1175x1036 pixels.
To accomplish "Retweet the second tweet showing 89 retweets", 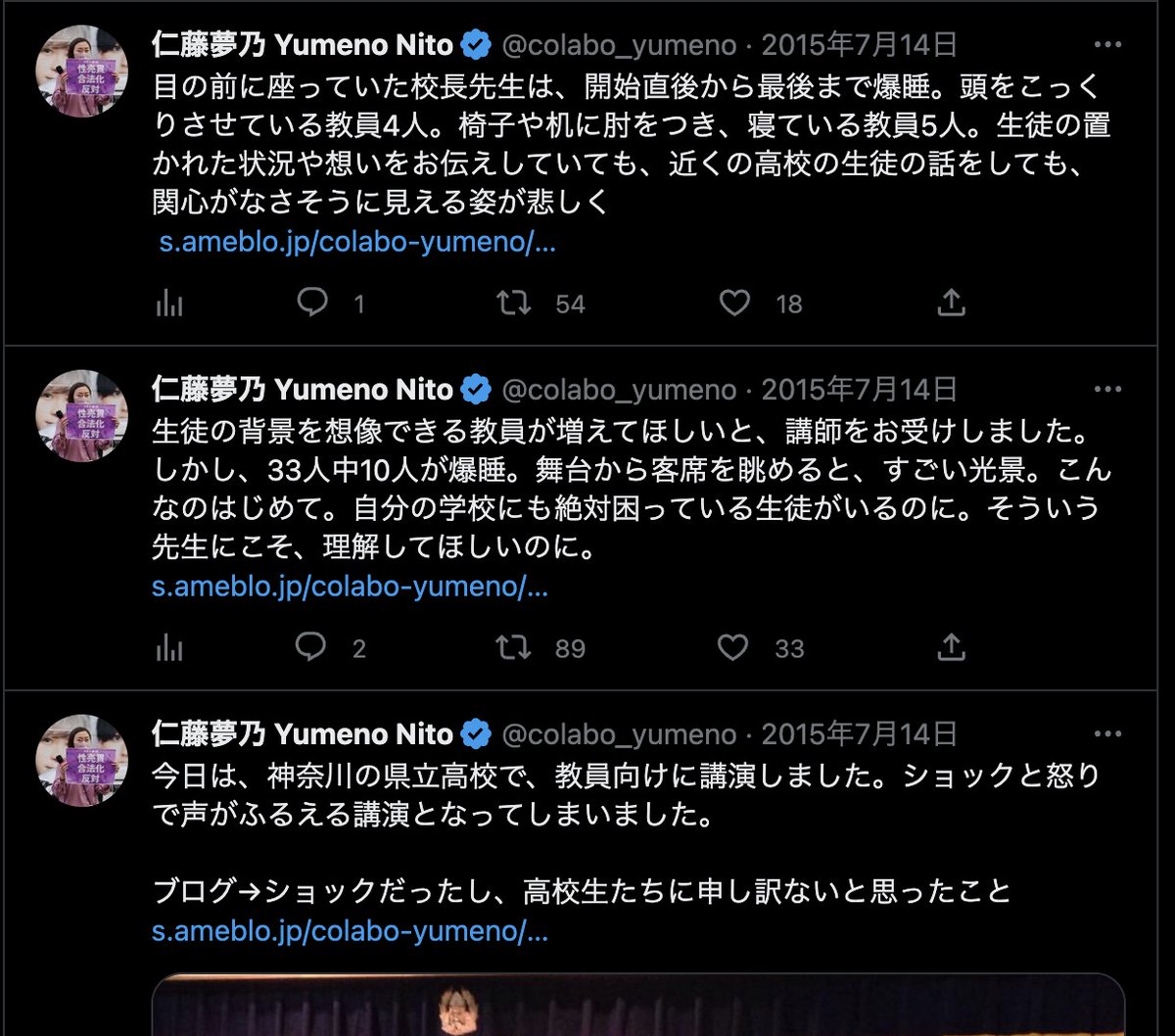I will coord(514,646).
